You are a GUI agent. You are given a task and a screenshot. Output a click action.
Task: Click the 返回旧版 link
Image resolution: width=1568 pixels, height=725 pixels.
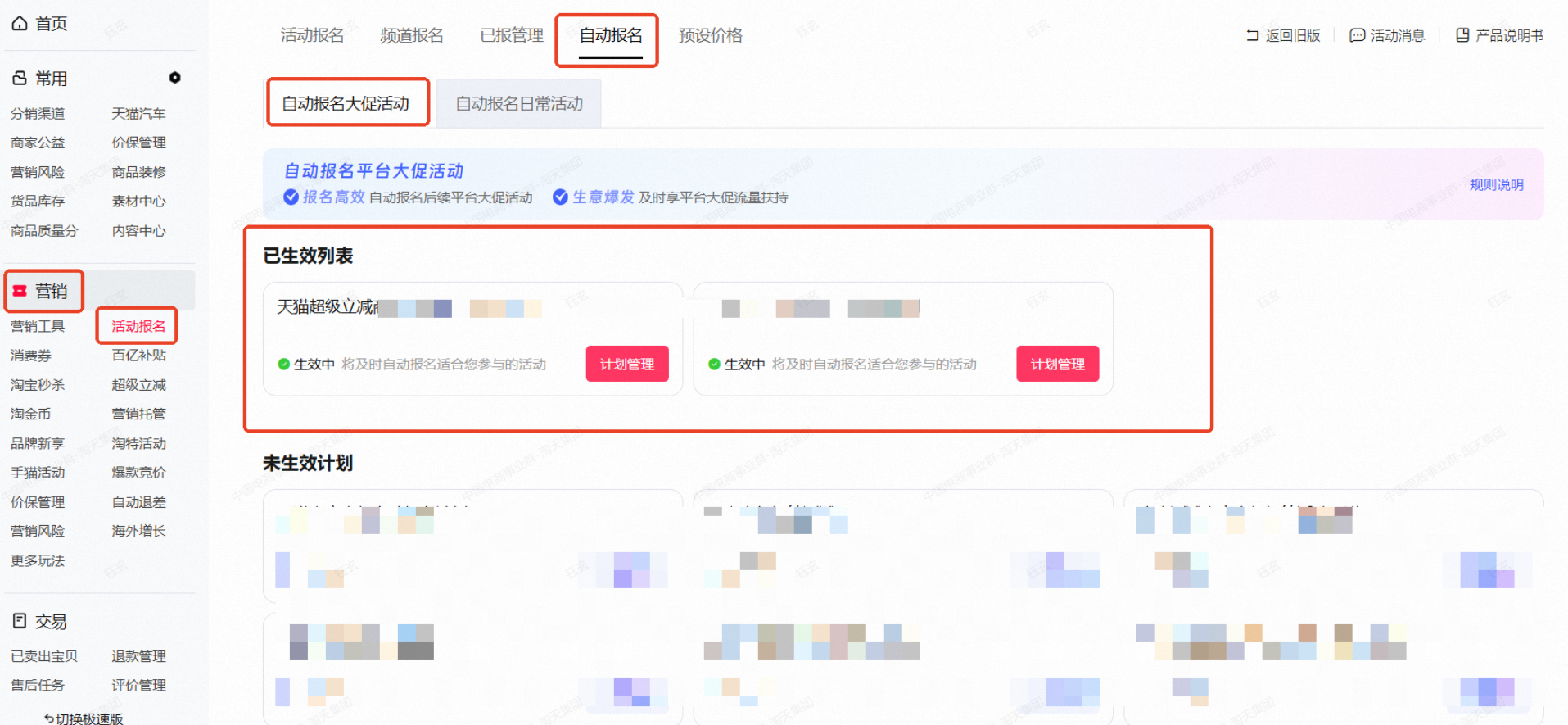click(x=1293, y=35)
